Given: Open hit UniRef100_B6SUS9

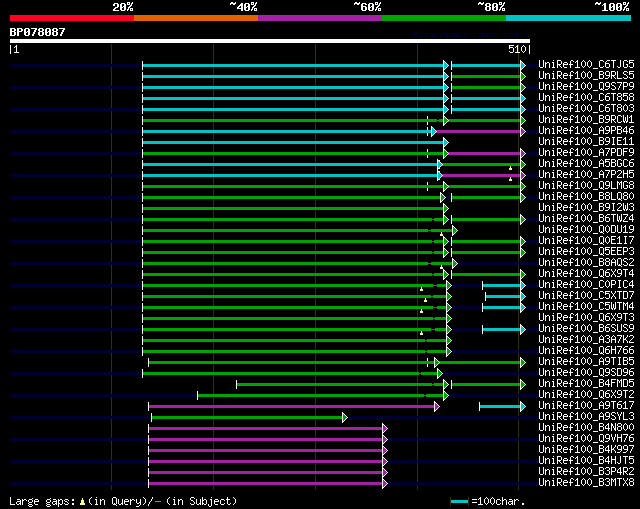Looking at the screenshot, I should click(586, 329).
